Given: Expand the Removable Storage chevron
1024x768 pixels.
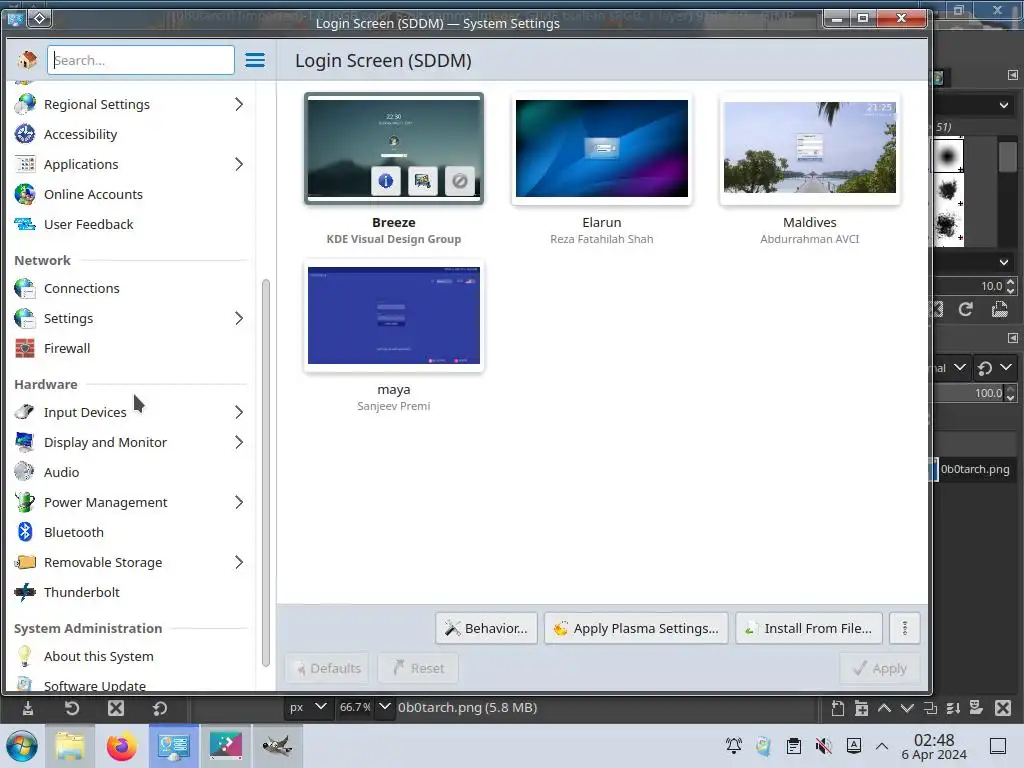Looking at the screenshot, I should point(239,563).
